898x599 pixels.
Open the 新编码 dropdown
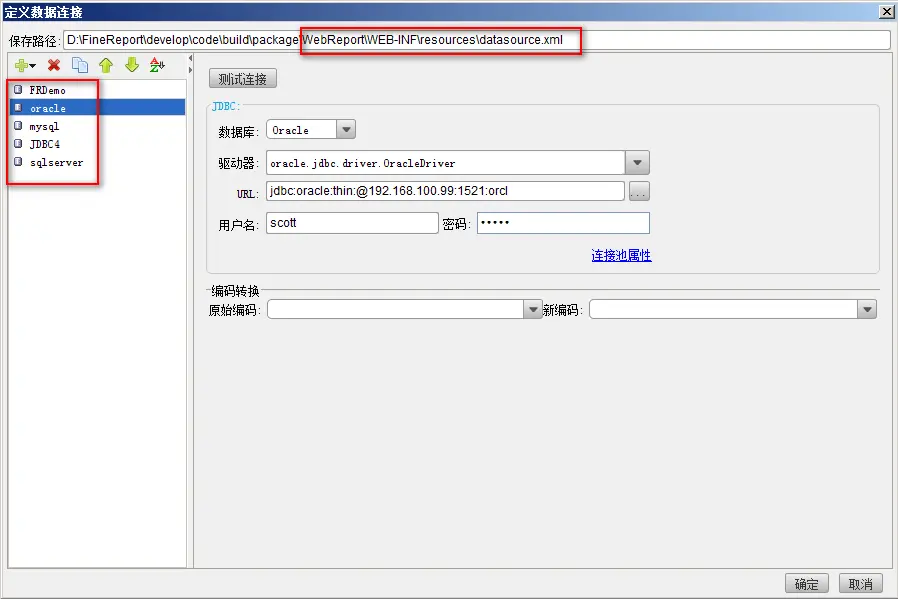[x=867, y=310]
